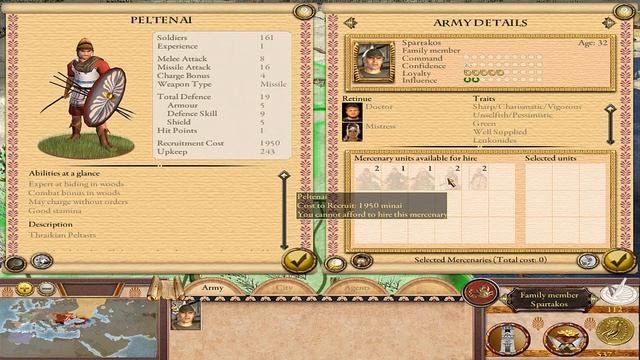640x360 pixels.
Task: Select the first mercenary unit card for hire
Action: [x=367, y=177]
